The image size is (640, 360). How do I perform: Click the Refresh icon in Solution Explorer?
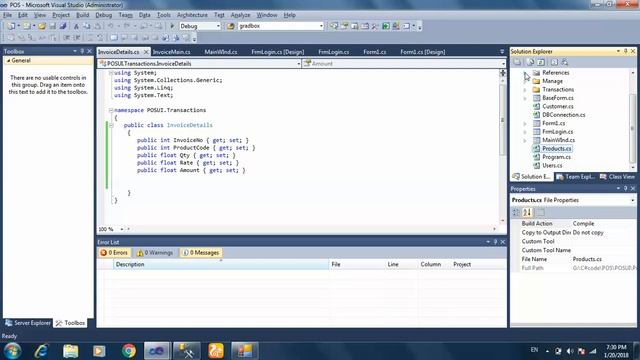[x=541, y=62]
